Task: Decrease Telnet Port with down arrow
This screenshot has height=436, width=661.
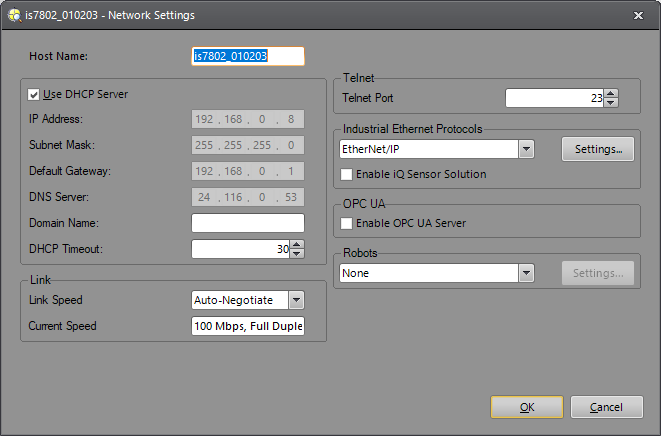Action: (612, 102)
